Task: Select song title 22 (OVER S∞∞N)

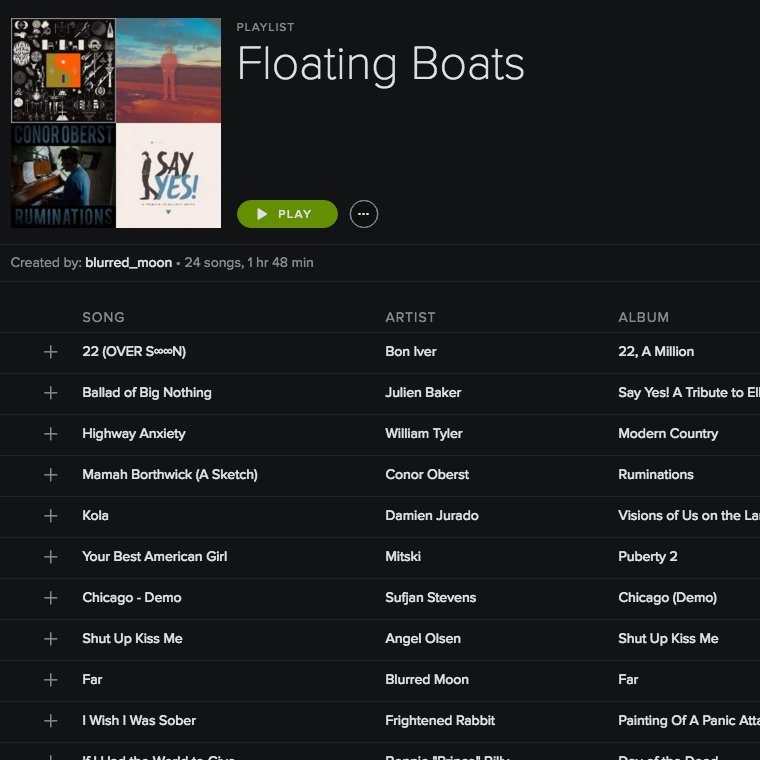Action: click(134, 351)
